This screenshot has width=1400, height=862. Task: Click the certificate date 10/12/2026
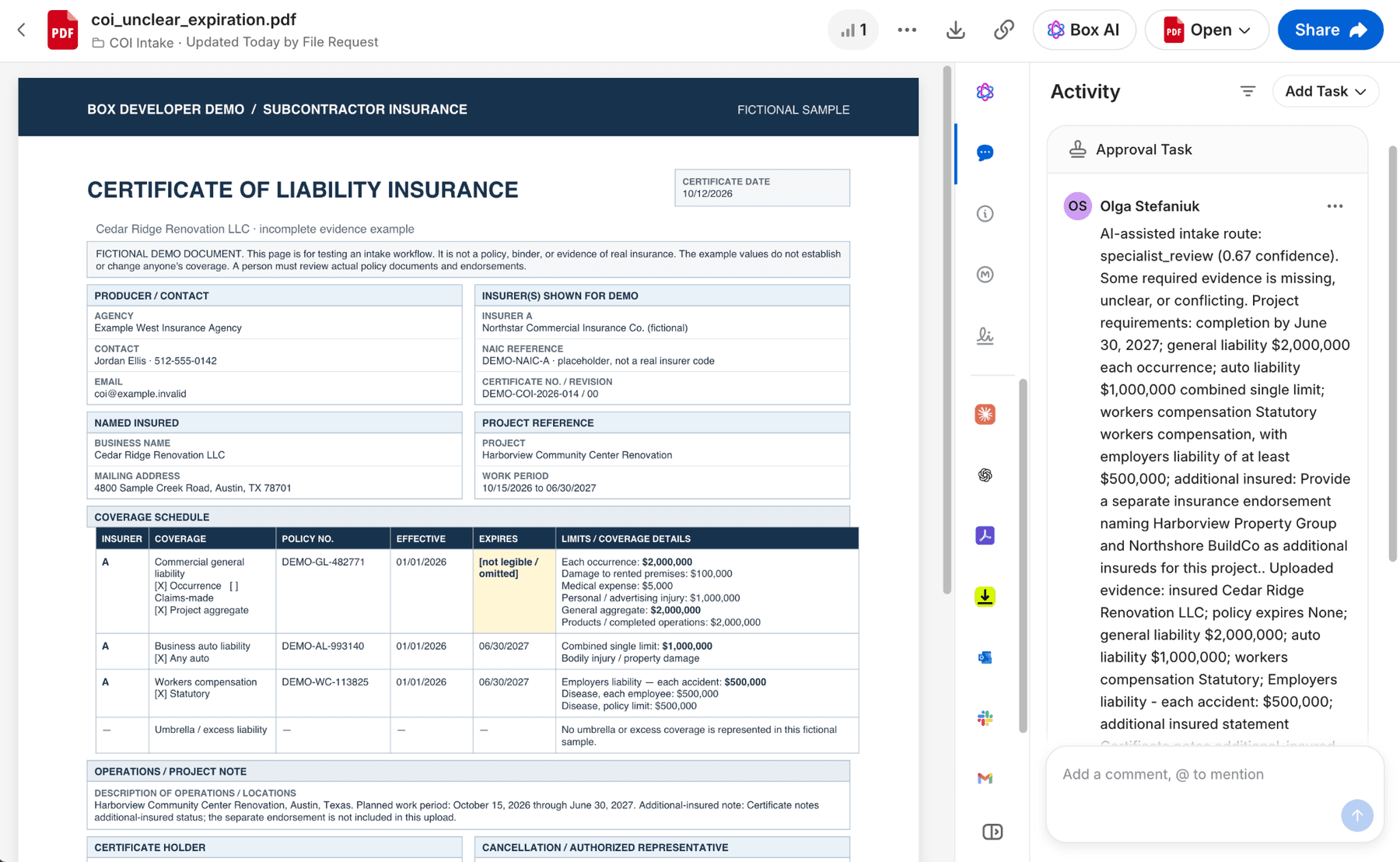[x=708, y=194]
